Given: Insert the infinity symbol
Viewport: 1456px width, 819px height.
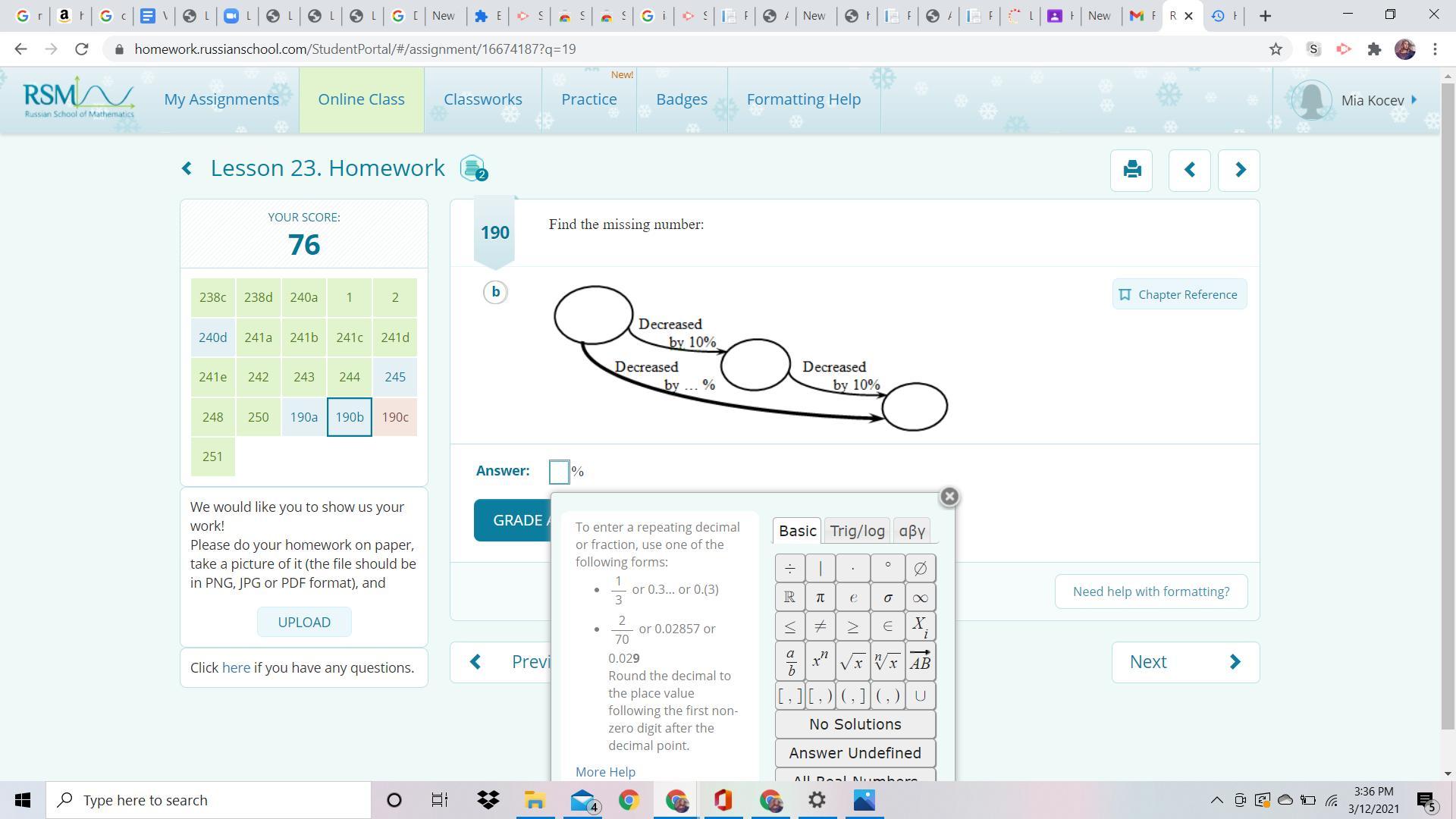Looking at the screenshot, I should (x=920, y=598).
